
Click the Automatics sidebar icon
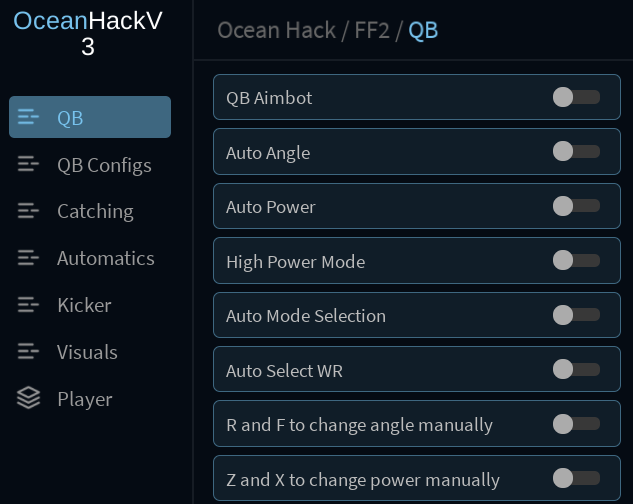(28, 258)
